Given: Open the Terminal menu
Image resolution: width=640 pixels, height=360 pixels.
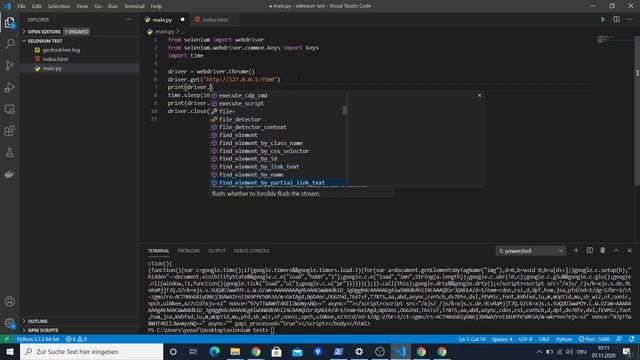Looking at the screenshot, I should pyautogui.click(x=134, y=6).
